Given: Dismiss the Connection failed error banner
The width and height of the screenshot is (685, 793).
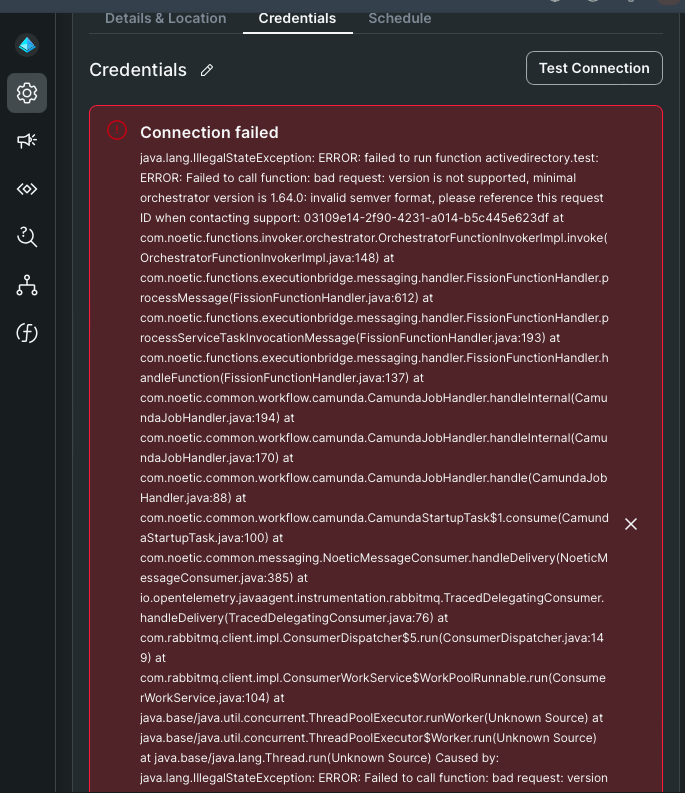Looking at the screenshot, I should (x=631, y=524).
